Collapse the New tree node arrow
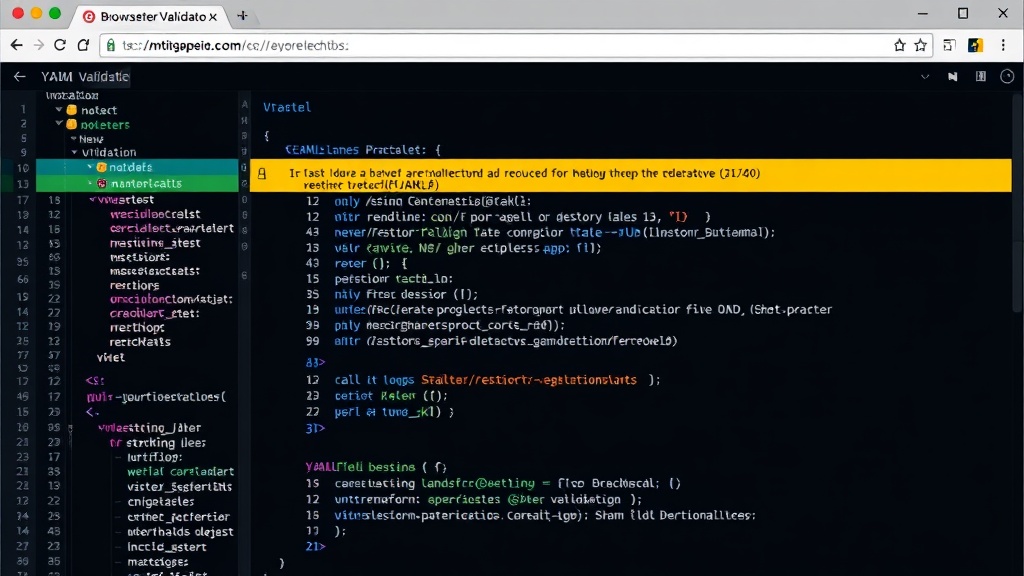Image resolution: width=1024 pixels, height=576 pixels. coord(74,138)
